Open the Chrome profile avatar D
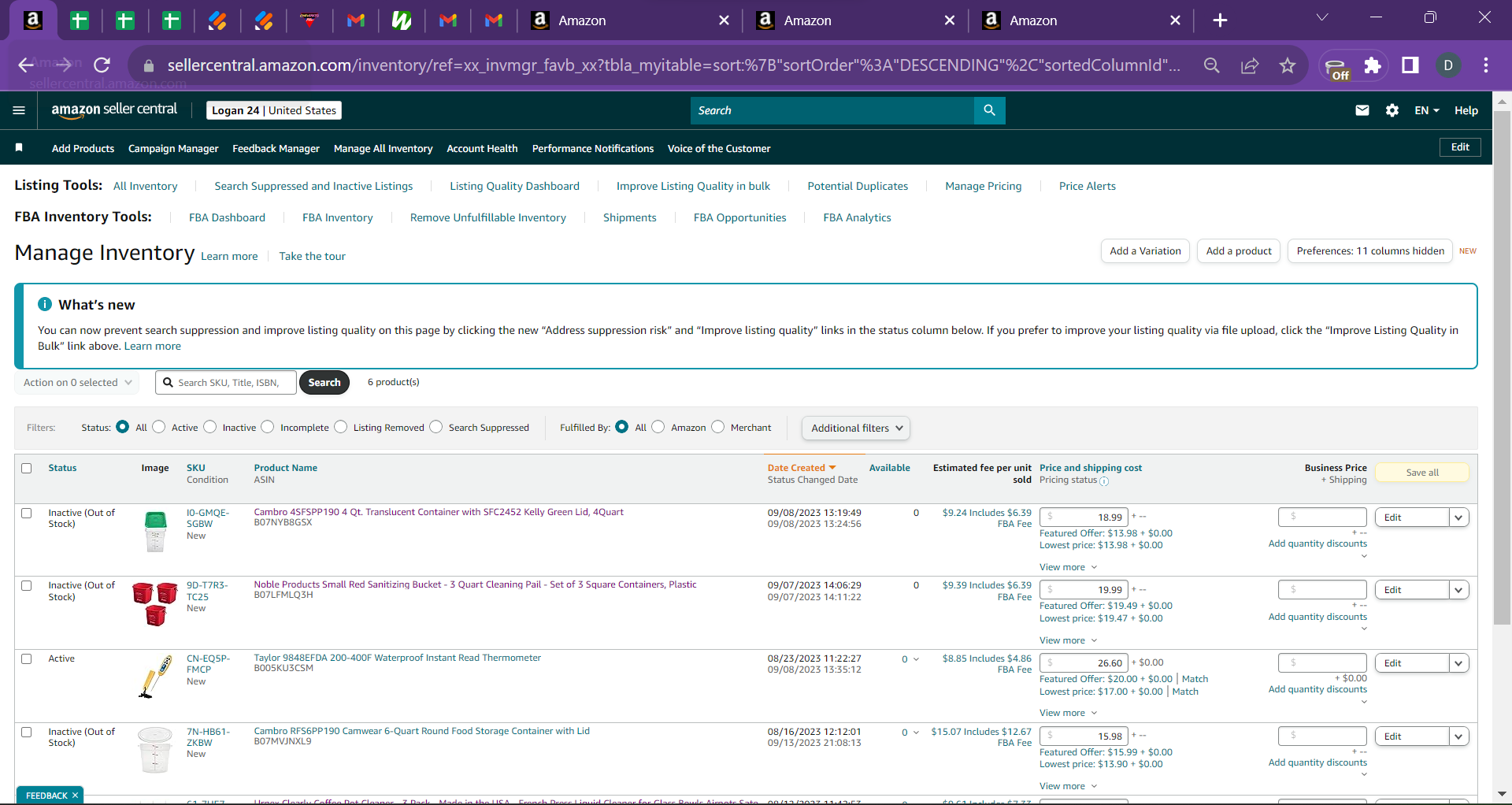 coord(1448,65)
